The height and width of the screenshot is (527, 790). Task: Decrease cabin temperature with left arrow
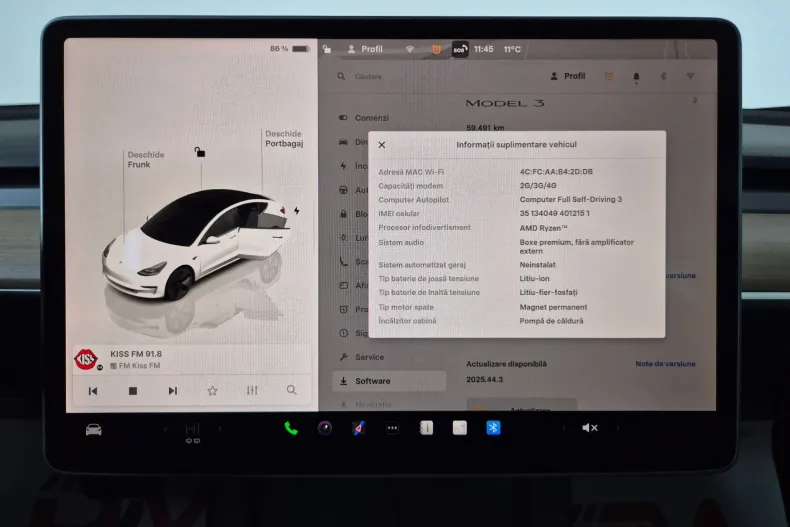click(165, 429)
